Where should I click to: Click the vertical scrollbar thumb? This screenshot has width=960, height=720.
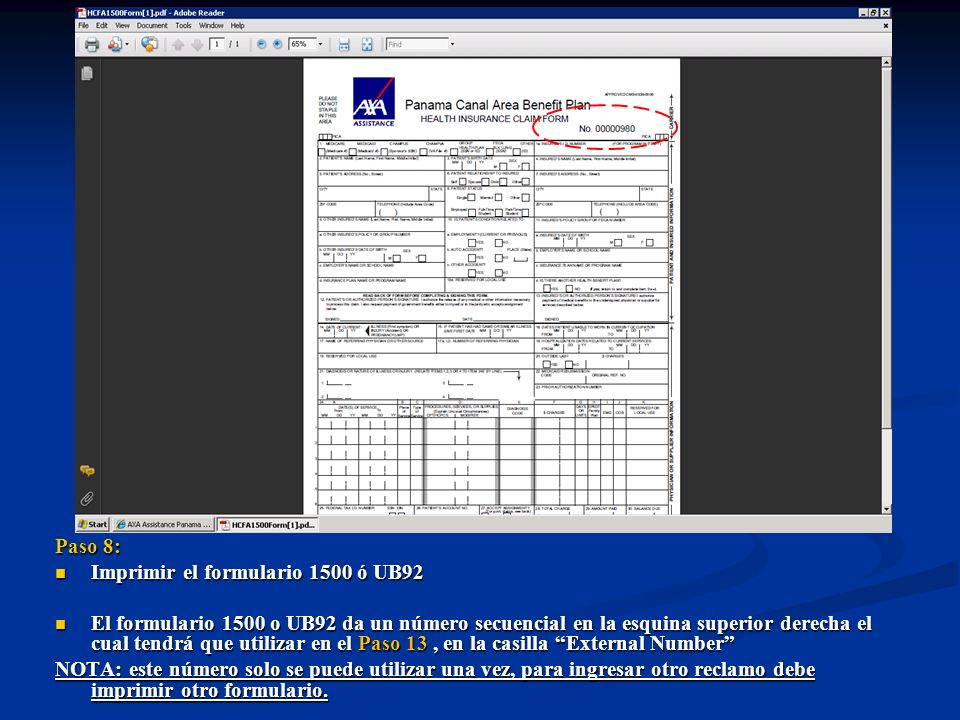click(x=886, y=248)
